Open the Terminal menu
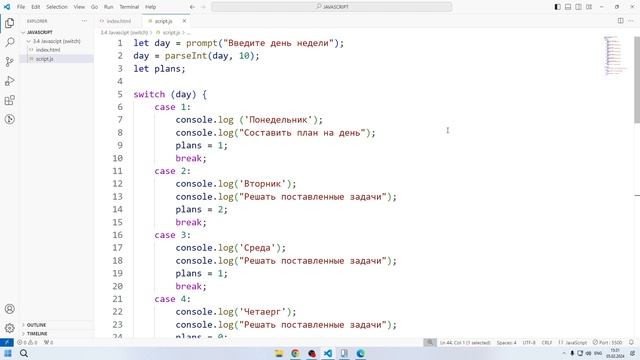Image resolution: width=640 pixels, height=360 pixels. (x=129, y=7)
